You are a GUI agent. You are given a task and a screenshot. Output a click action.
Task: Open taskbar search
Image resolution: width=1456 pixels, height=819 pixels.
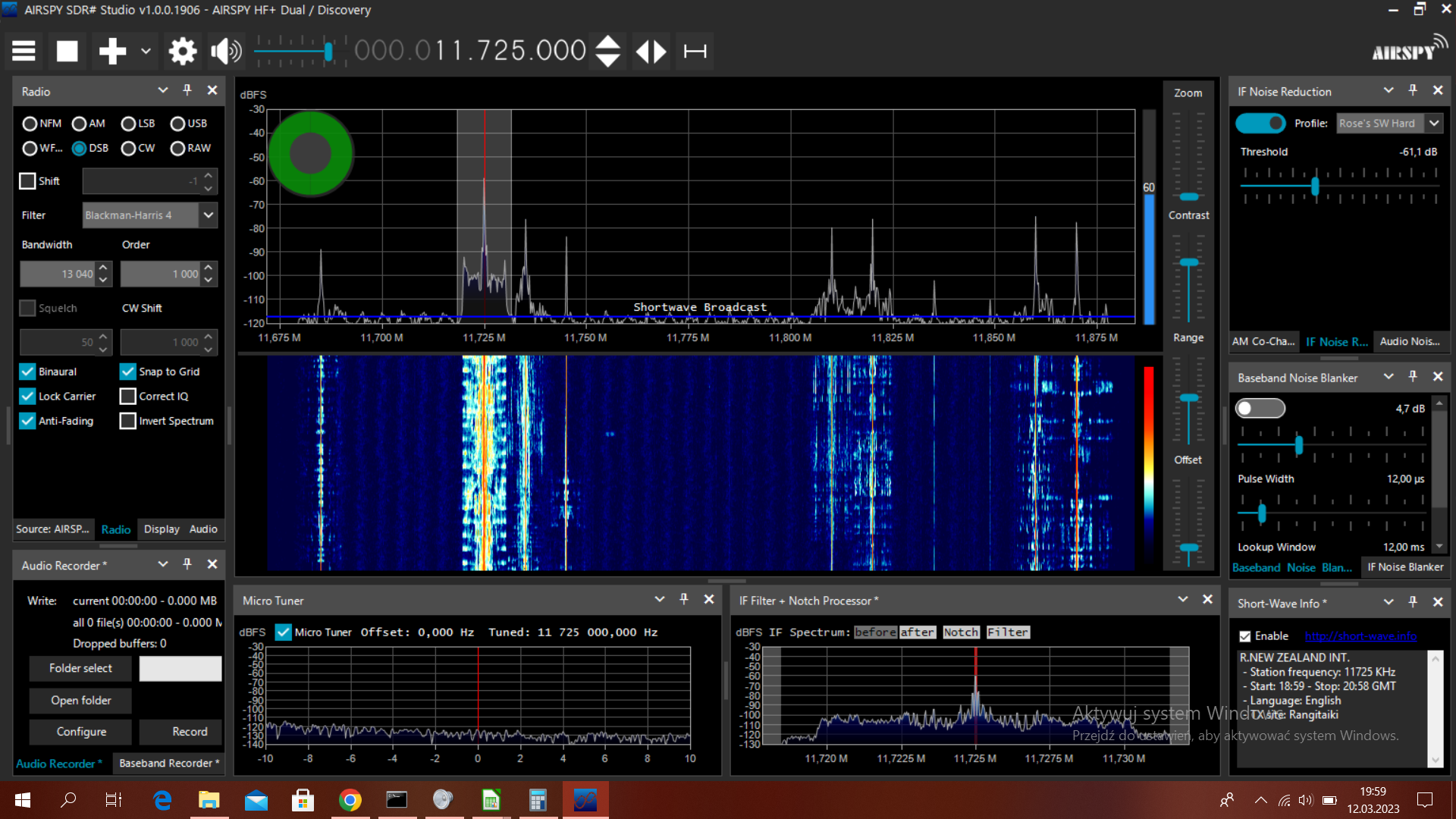click(68, 800)
